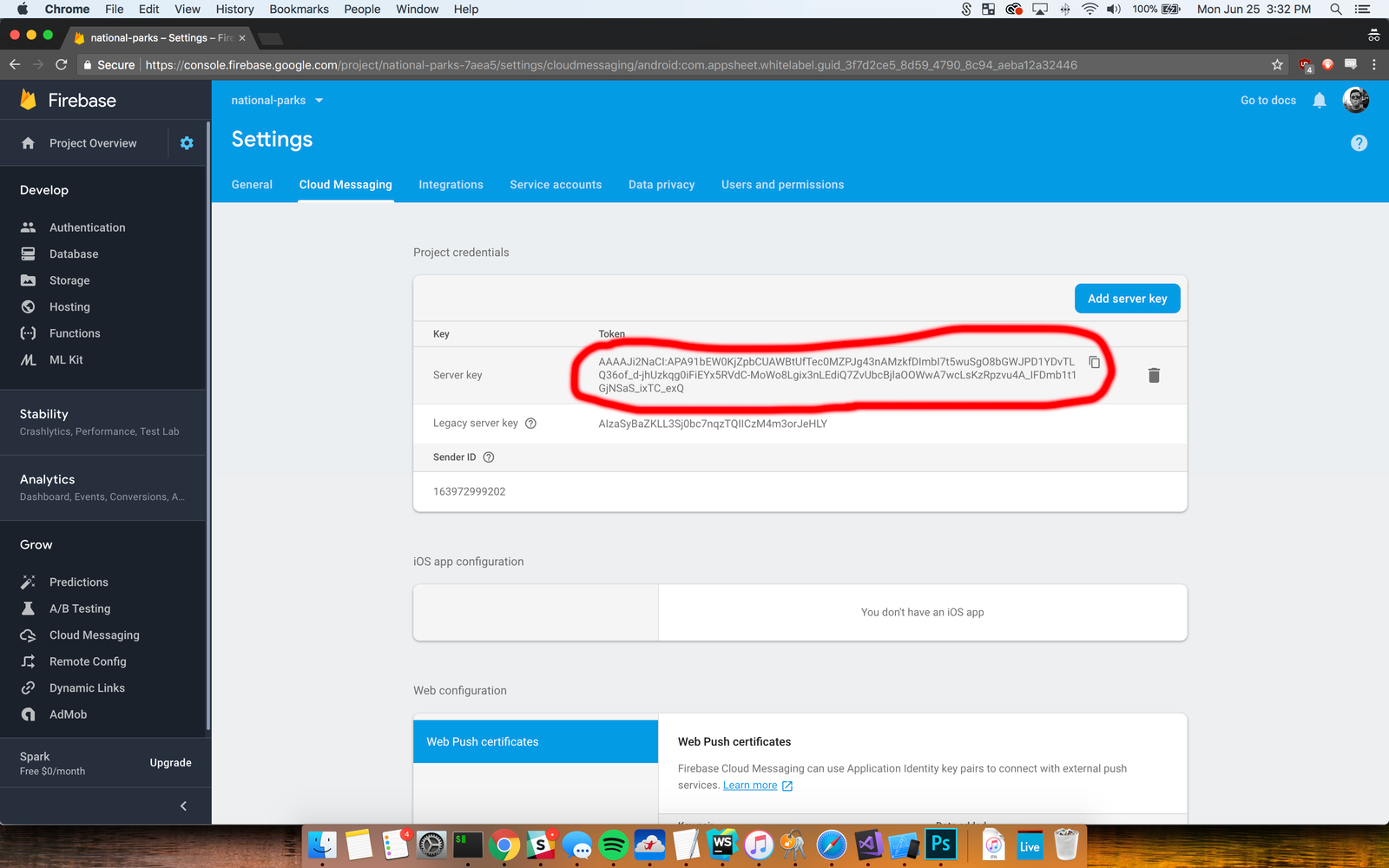The width and height of the screenshot is (1389, 868).
Task: Bookmark this page with star icon
Action: (x=1277, y=65)
